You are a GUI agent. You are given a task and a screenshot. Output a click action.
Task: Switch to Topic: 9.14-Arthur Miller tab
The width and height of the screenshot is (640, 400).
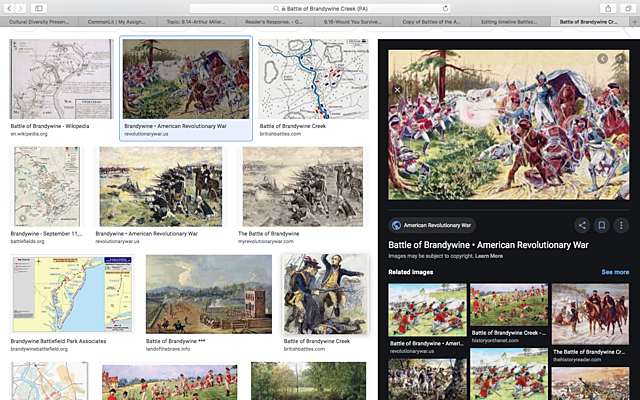[196, 22]
